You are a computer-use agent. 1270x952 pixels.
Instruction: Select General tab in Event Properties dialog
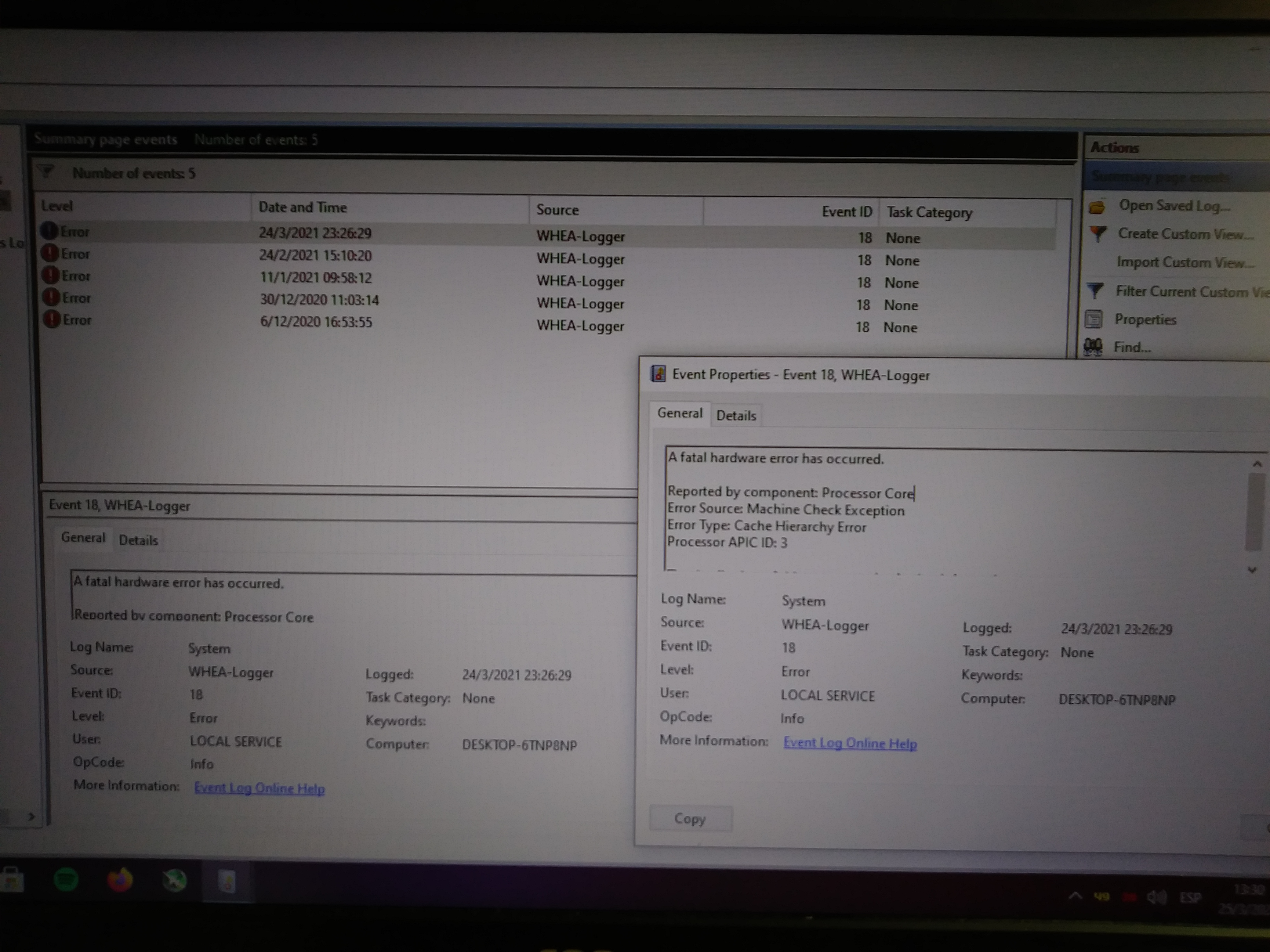(680, 413)
